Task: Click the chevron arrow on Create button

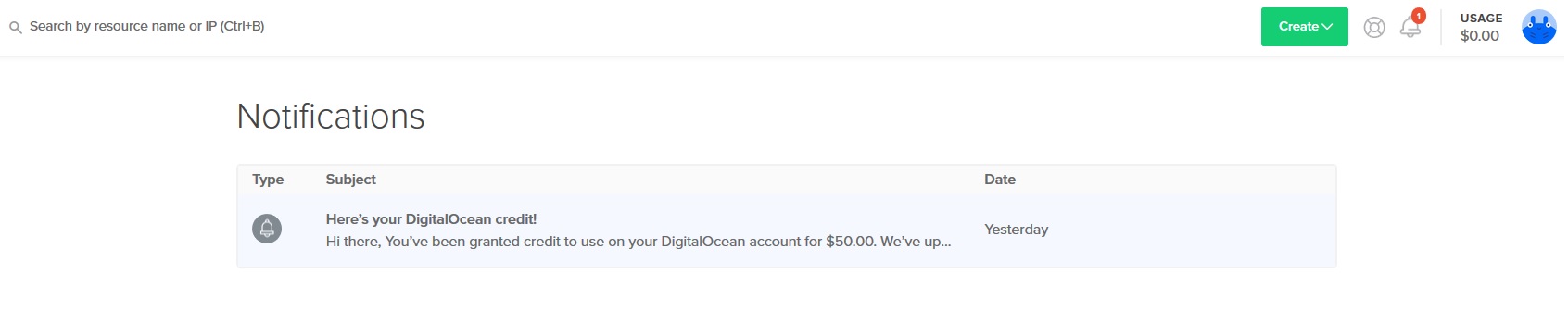Action: (1327, 27)
